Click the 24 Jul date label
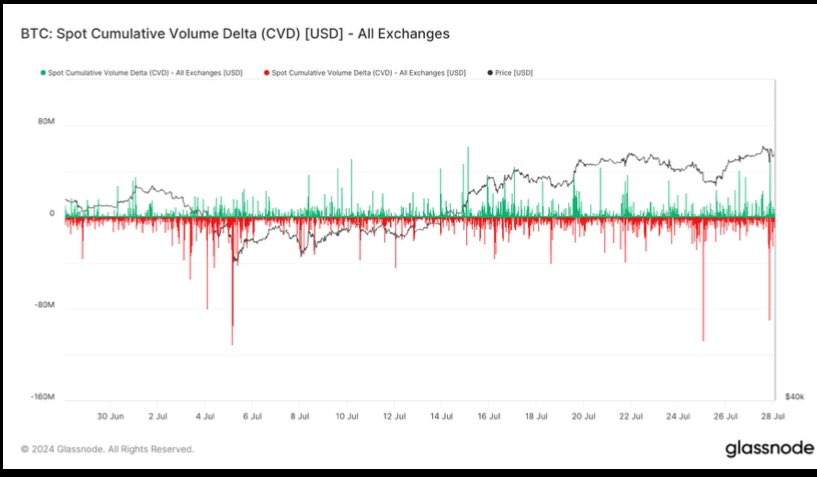This screenshot has height=477, width=817. pos(678,417)
